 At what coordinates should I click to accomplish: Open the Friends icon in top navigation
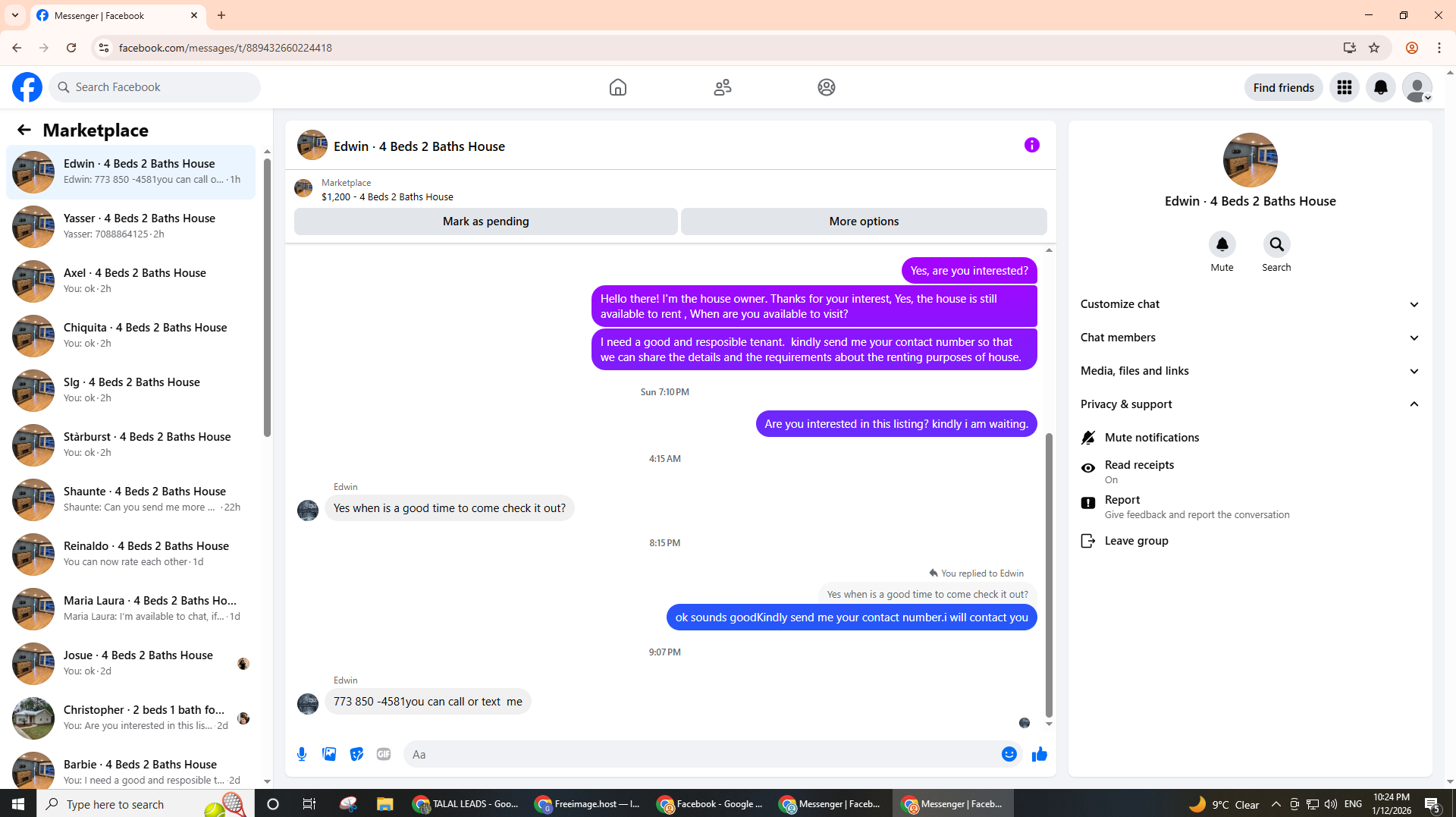(723, 87)
